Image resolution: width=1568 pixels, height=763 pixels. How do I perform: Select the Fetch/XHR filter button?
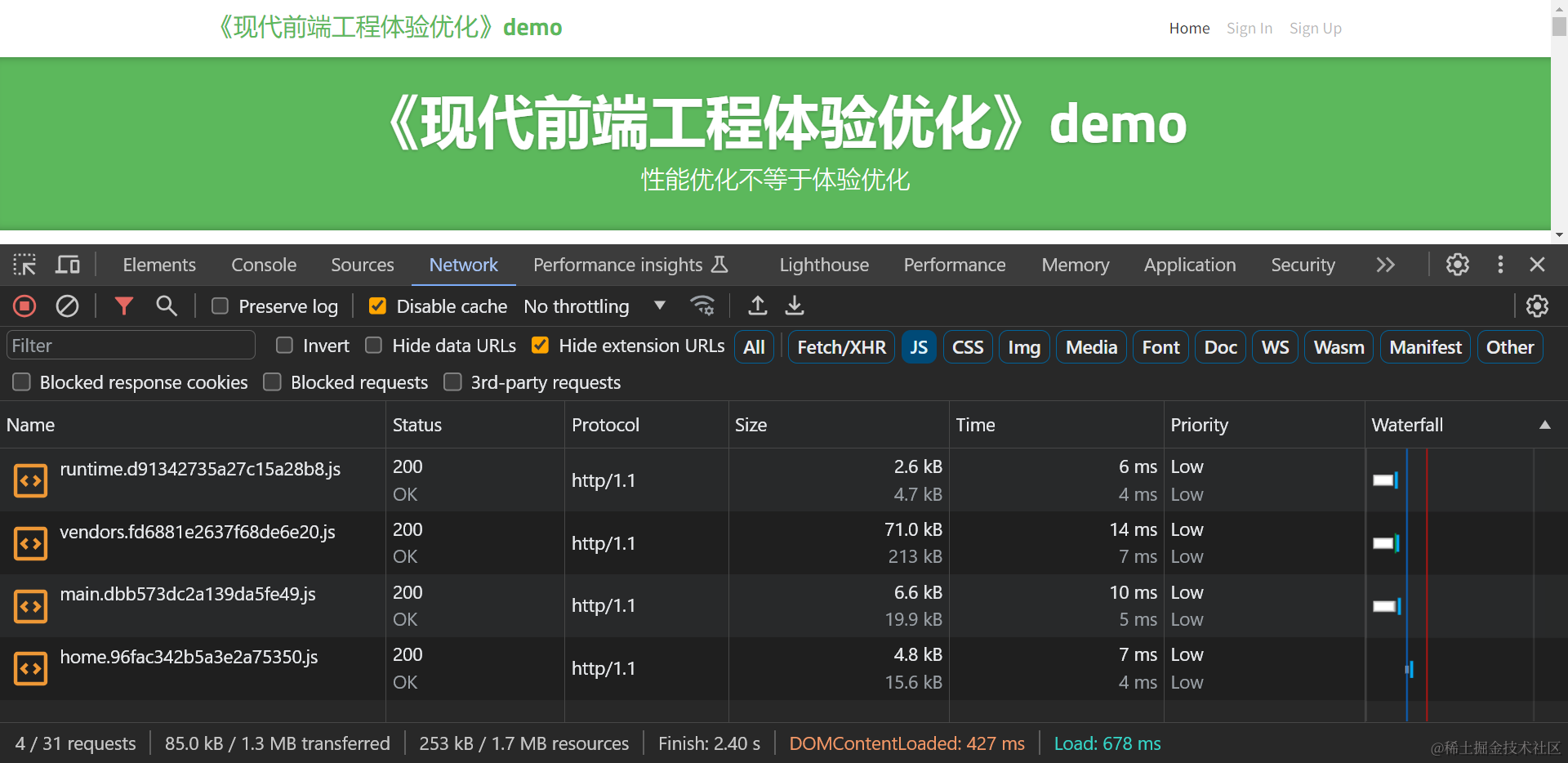pos(841,347)
